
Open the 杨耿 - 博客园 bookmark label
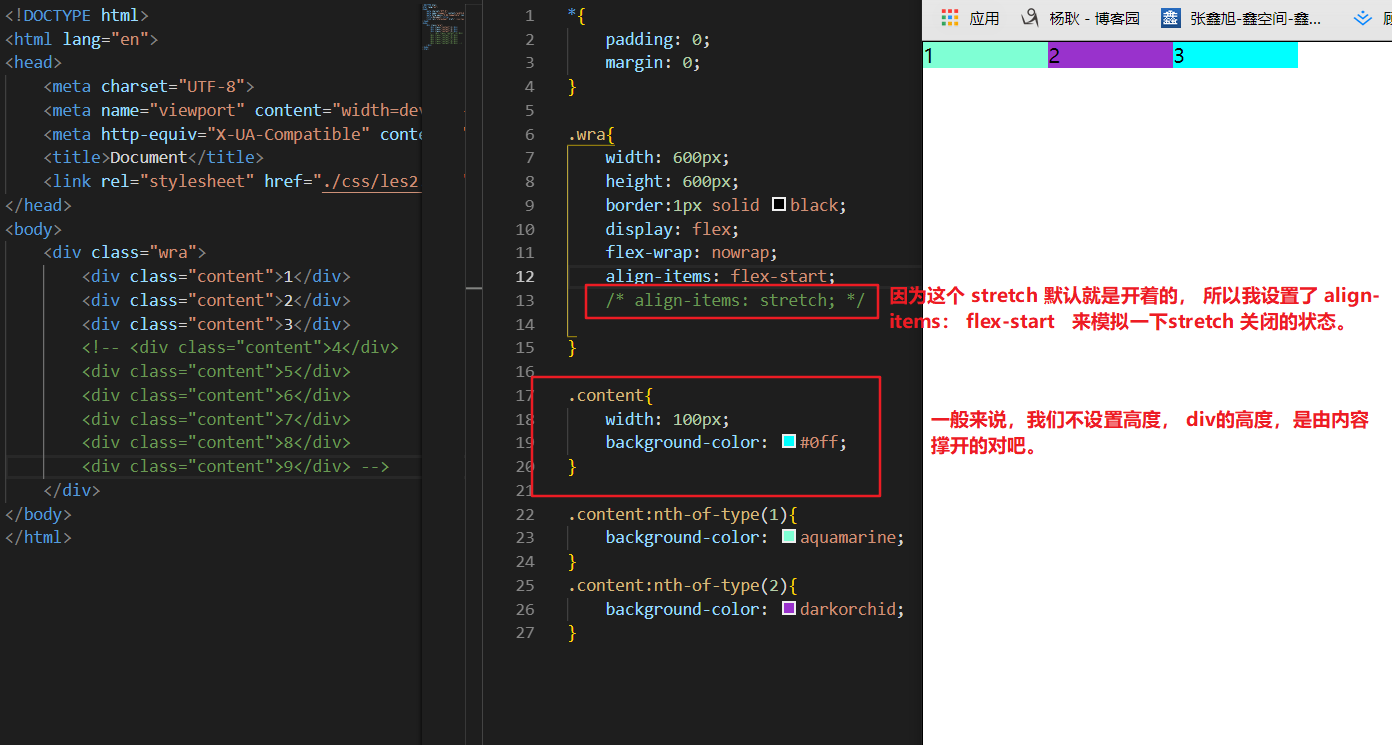coord(1094,18)
